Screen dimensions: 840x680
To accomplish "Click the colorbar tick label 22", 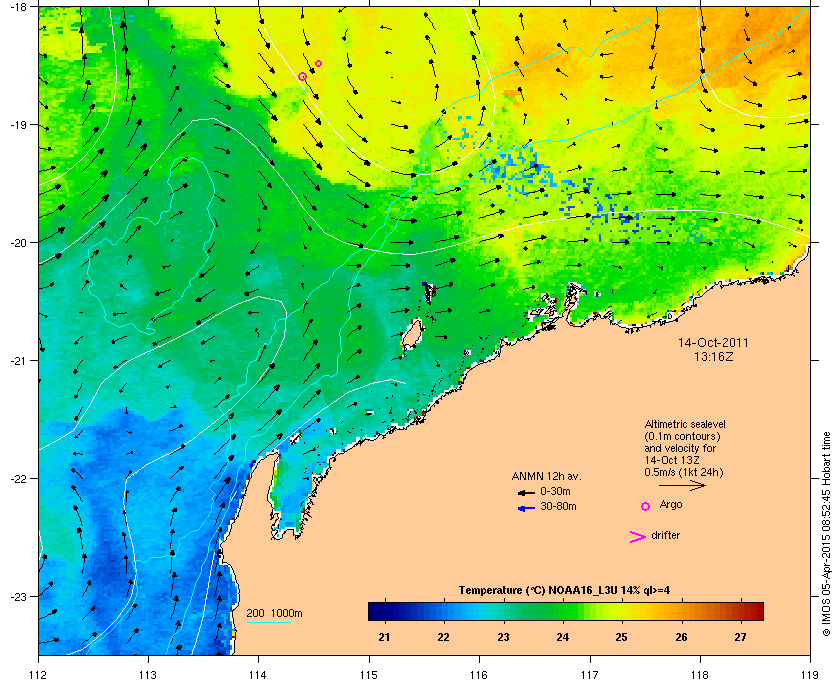I will (443, 638).
